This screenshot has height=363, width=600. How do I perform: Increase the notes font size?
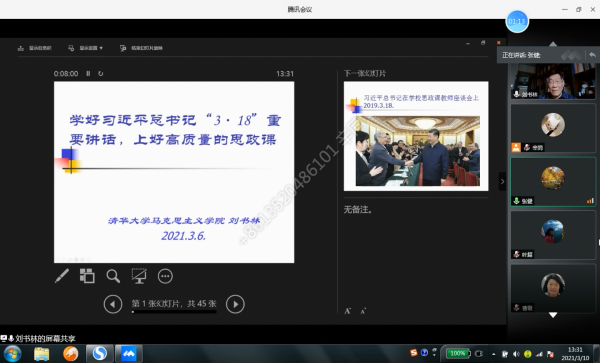[347, 311]
